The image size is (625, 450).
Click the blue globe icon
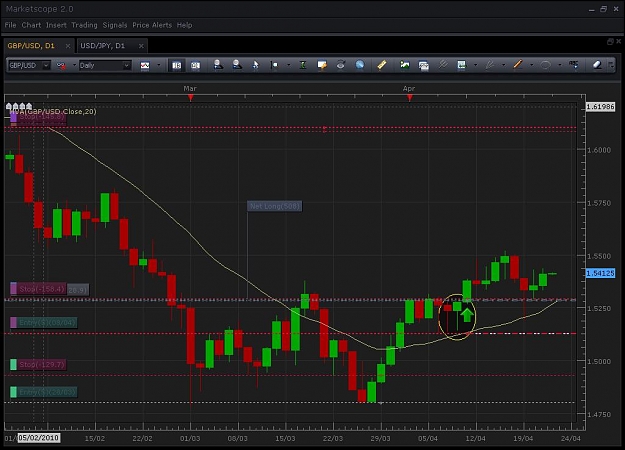360,65
